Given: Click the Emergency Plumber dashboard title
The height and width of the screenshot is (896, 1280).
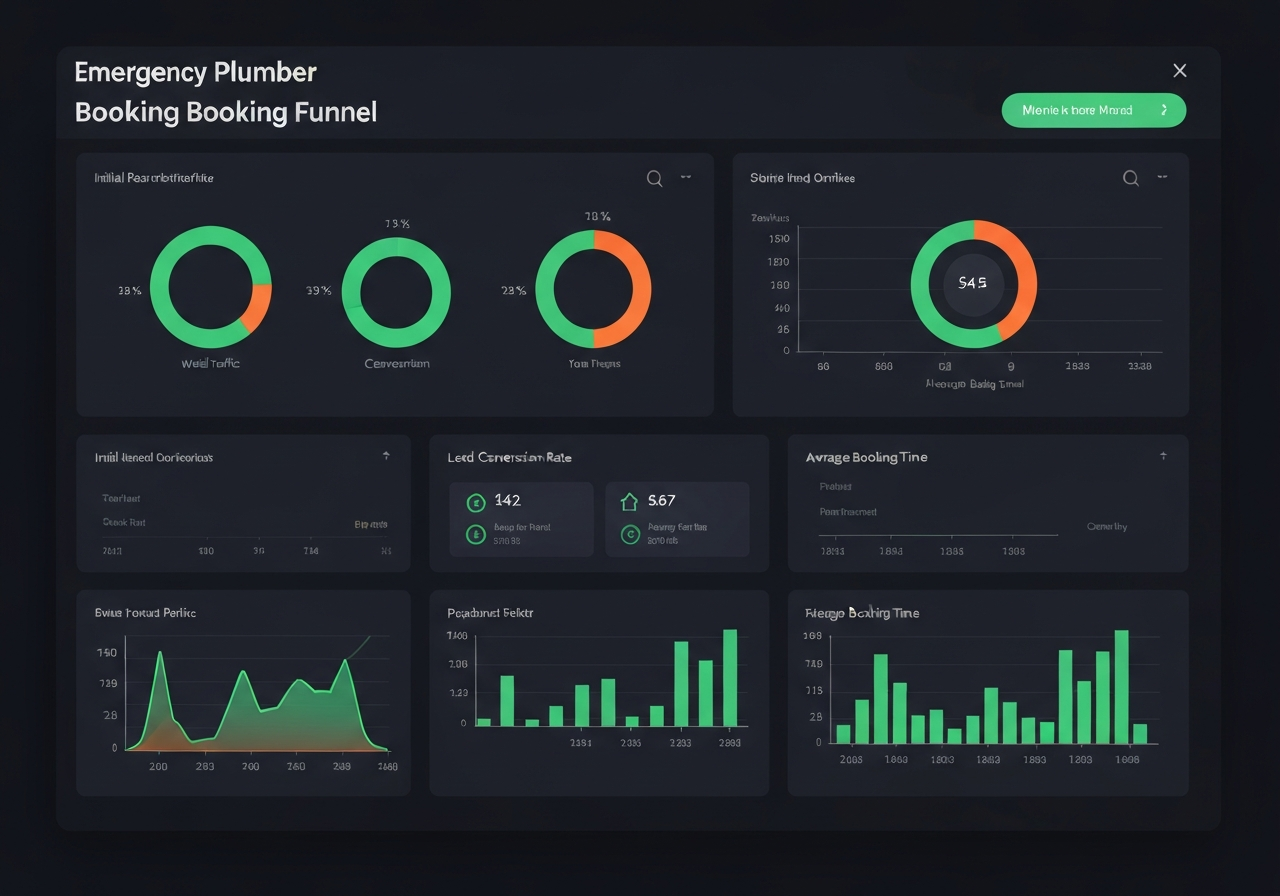Looking at the screenshot, I should (x=226, y=92).
